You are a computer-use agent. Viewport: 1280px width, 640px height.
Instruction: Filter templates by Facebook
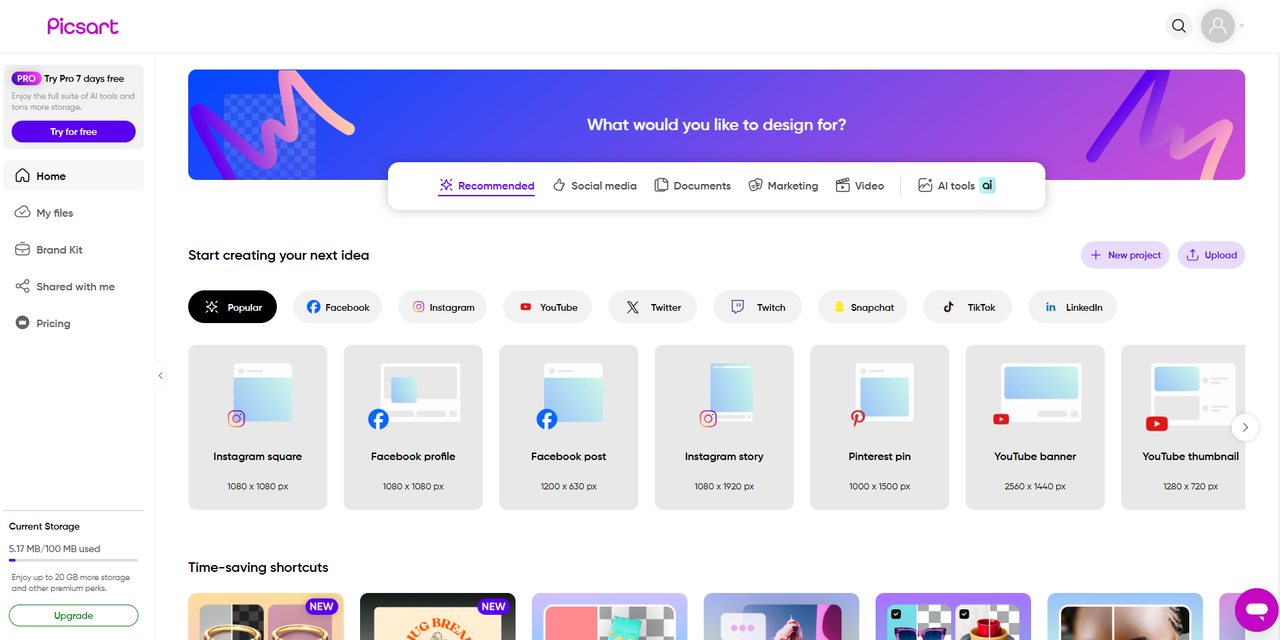point(338,307)
